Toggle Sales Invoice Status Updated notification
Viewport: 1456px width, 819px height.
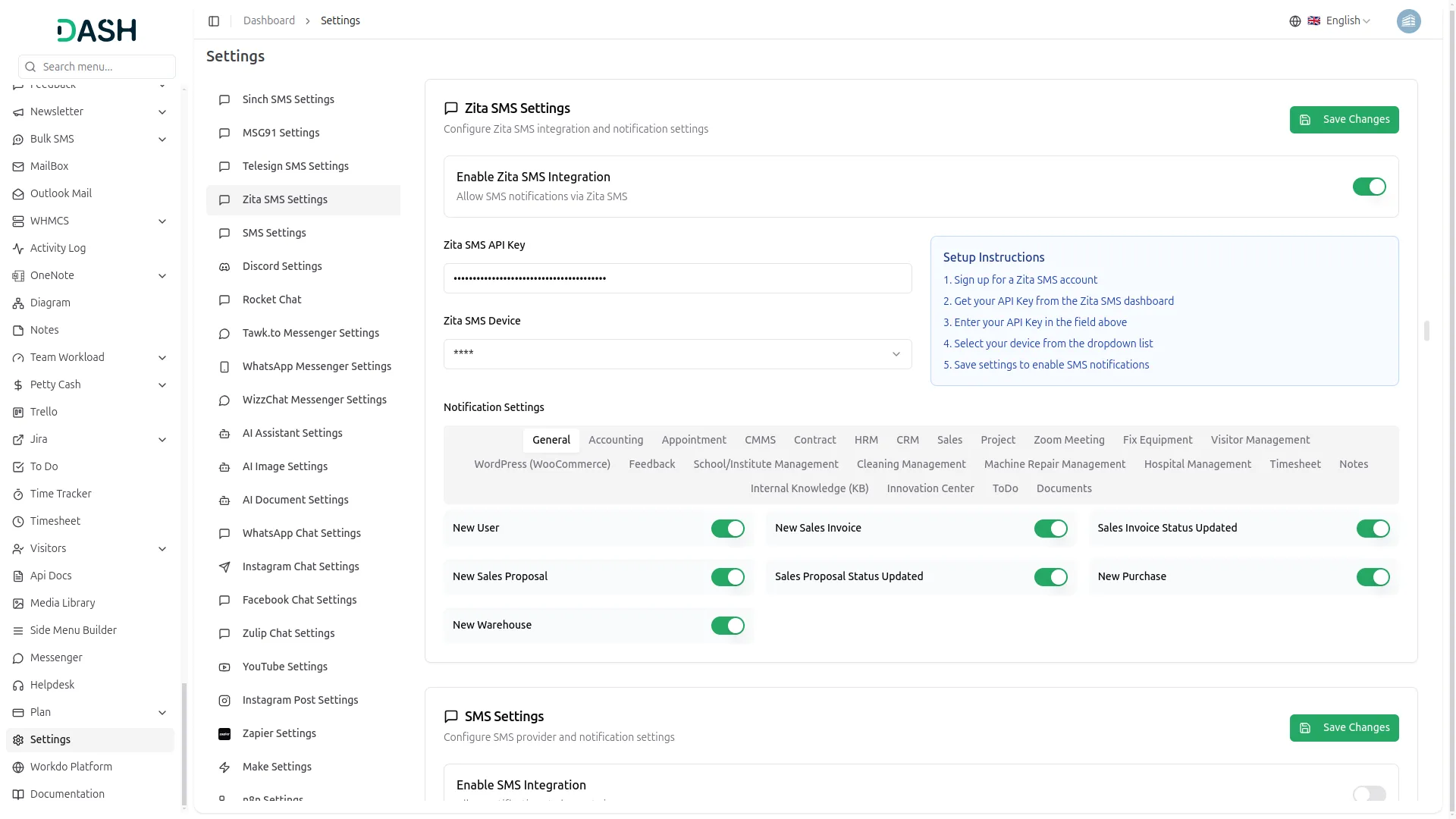point(1373,529)
